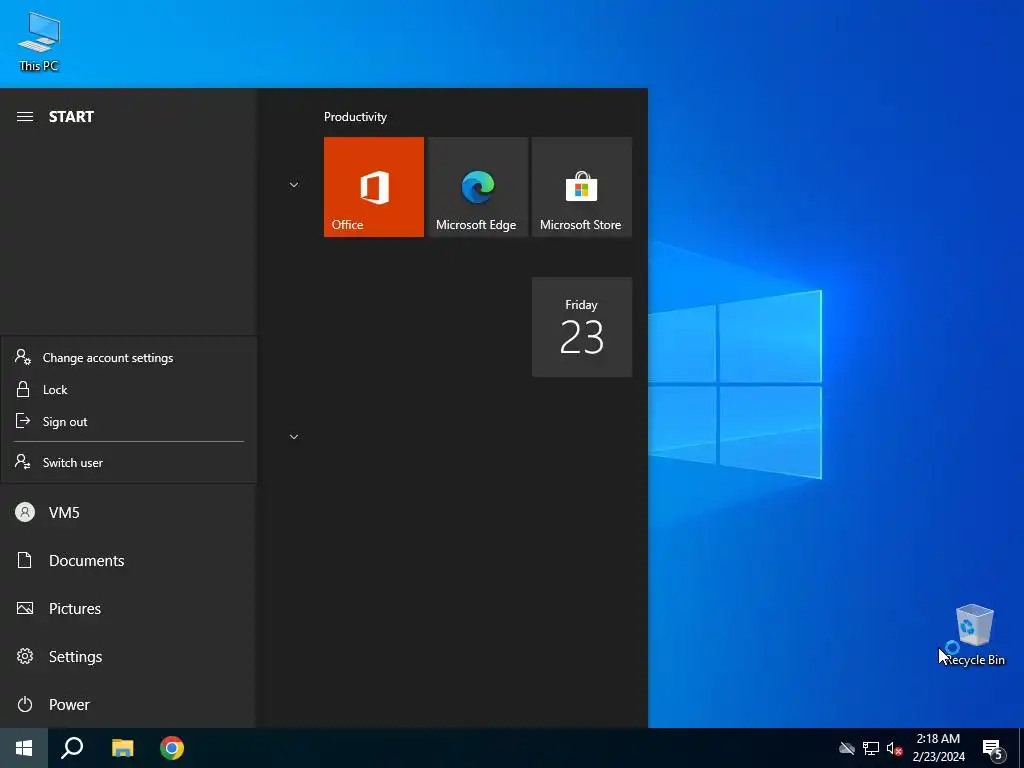
Task: Click the Show desktop strip at taskbar end
Action: point(1021,748)
